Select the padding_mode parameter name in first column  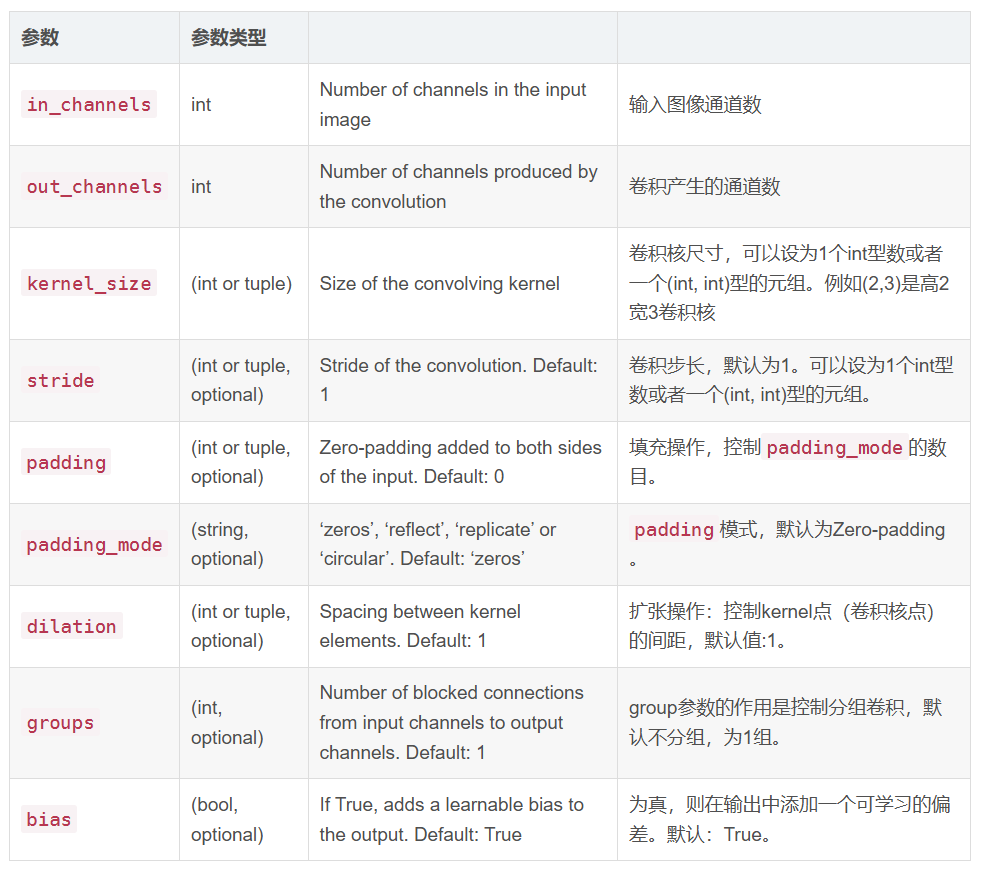click(x=94, y=544)
